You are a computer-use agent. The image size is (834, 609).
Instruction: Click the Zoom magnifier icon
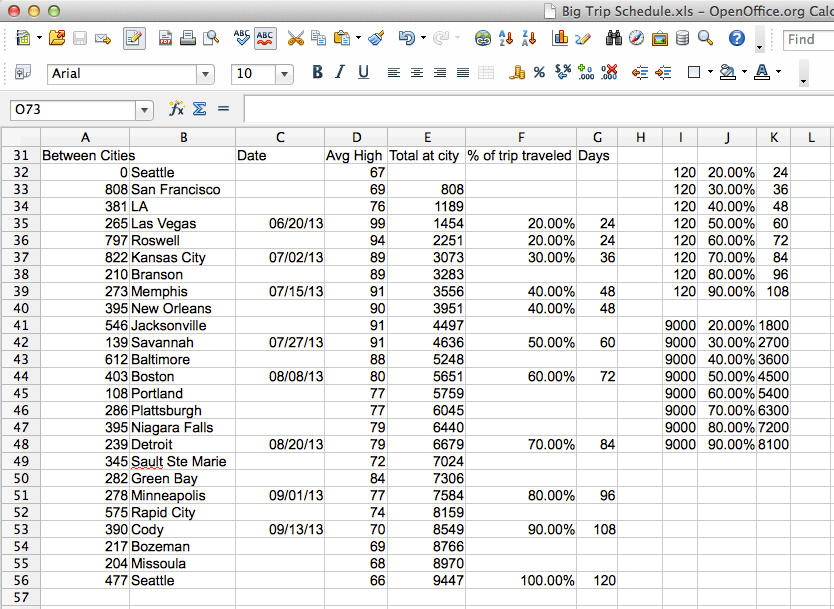pos(705,38)
